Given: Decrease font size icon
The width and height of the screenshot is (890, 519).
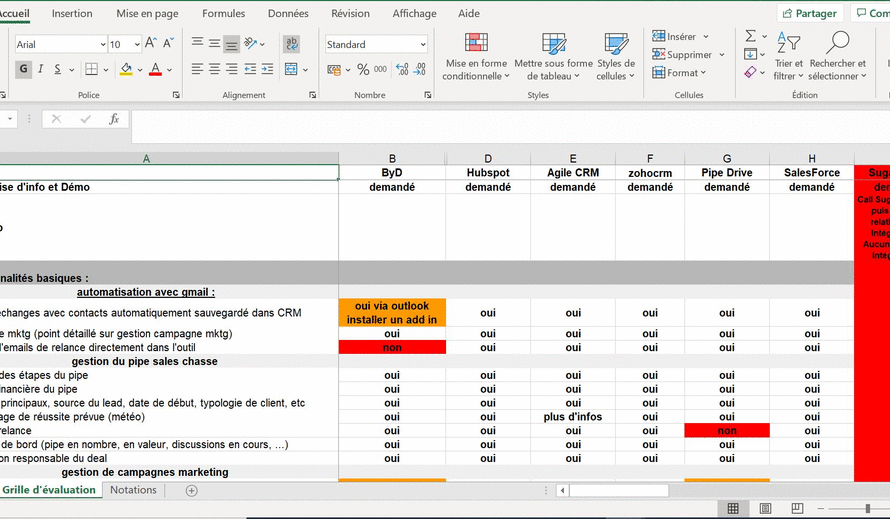Looking at the screenshot, I should (x=169, y=43).
